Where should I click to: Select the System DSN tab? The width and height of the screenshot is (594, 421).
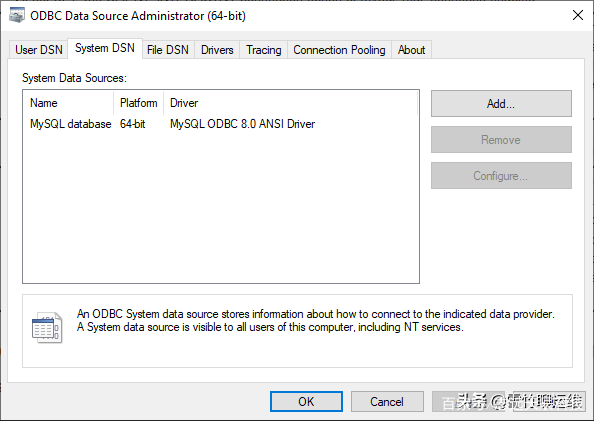click(x=105, y=48)
